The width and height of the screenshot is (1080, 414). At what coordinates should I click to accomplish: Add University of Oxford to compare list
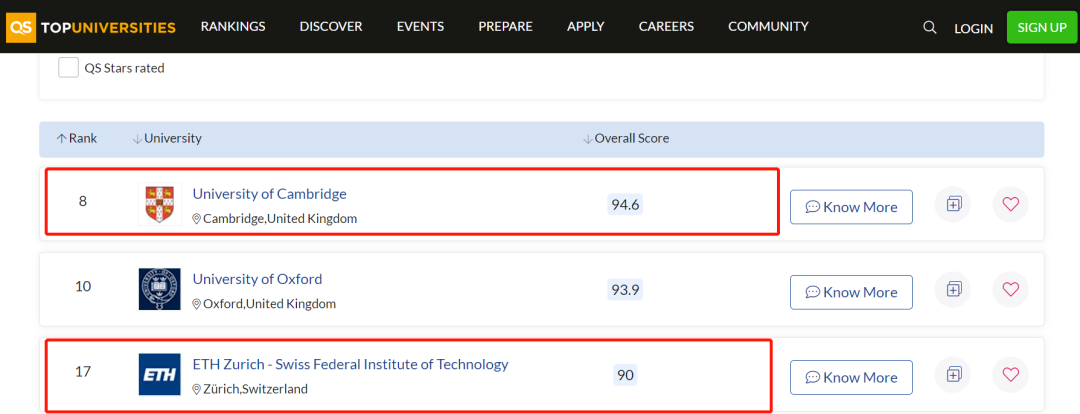pos(953,289)
